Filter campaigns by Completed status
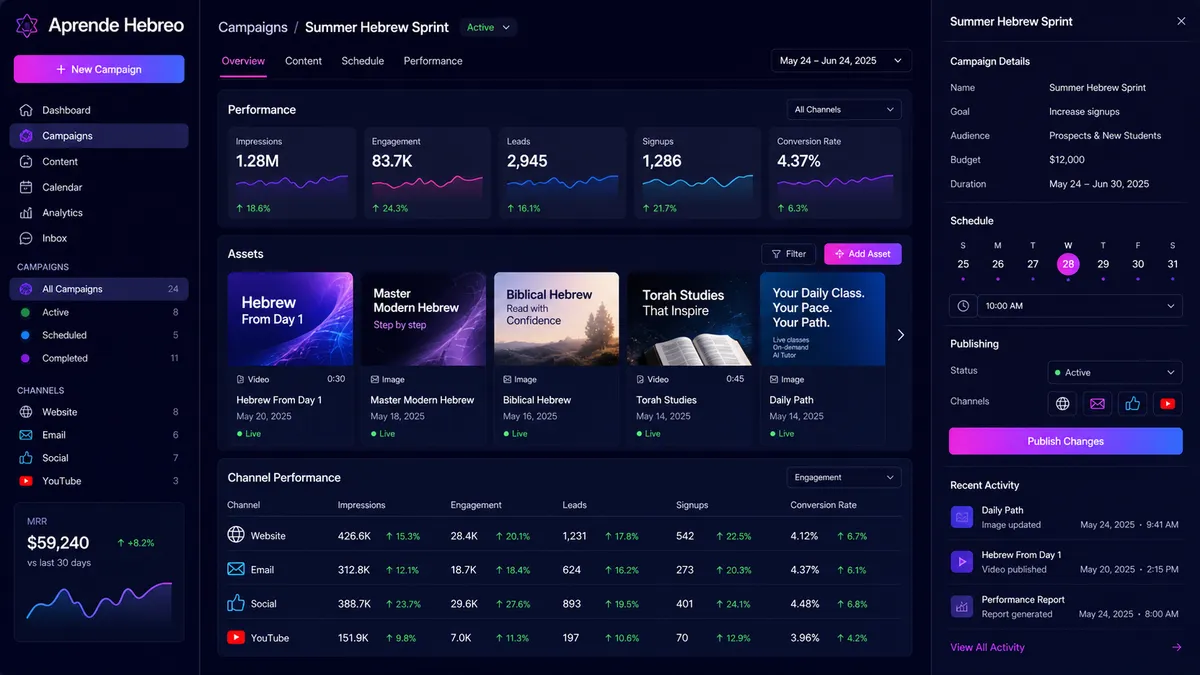This screenshot has height=675, width=1200. pyautogui.click(x=99, y=358)
